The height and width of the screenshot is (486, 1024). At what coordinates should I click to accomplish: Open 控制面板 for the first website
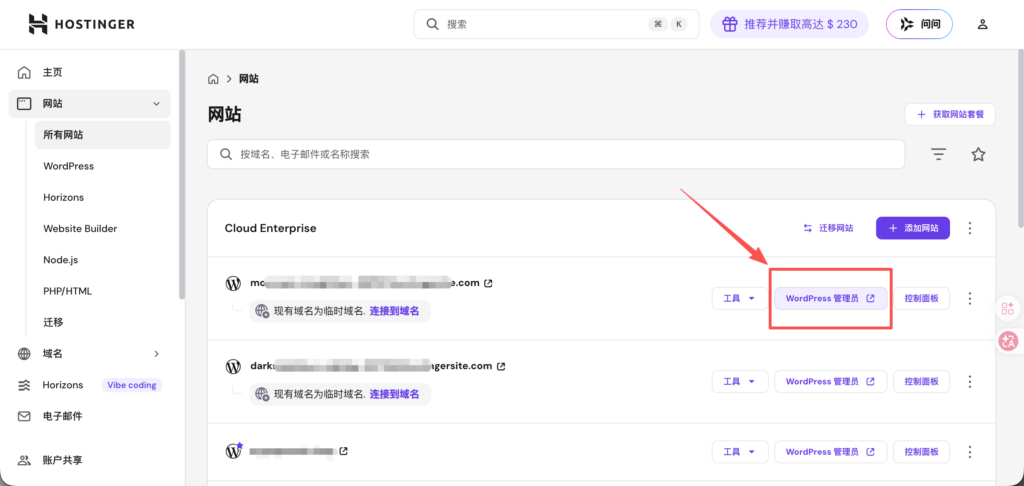click(x=921, y=299)
